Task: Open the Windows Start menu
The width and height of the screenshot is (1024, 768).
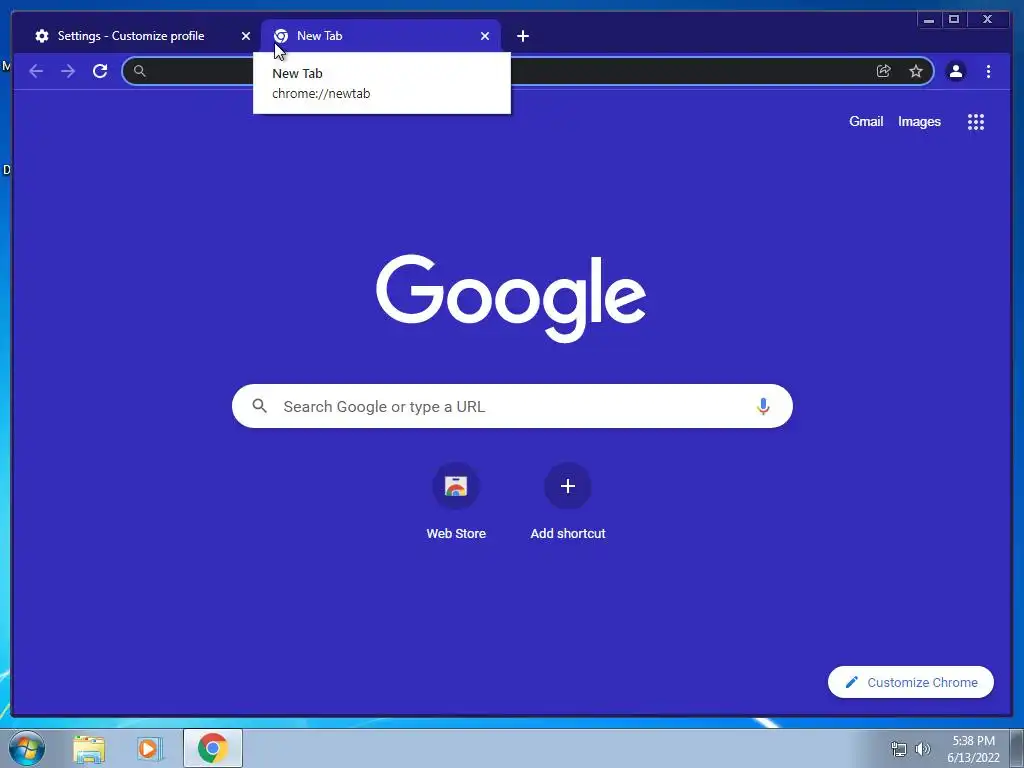Action: coord(27,748)
